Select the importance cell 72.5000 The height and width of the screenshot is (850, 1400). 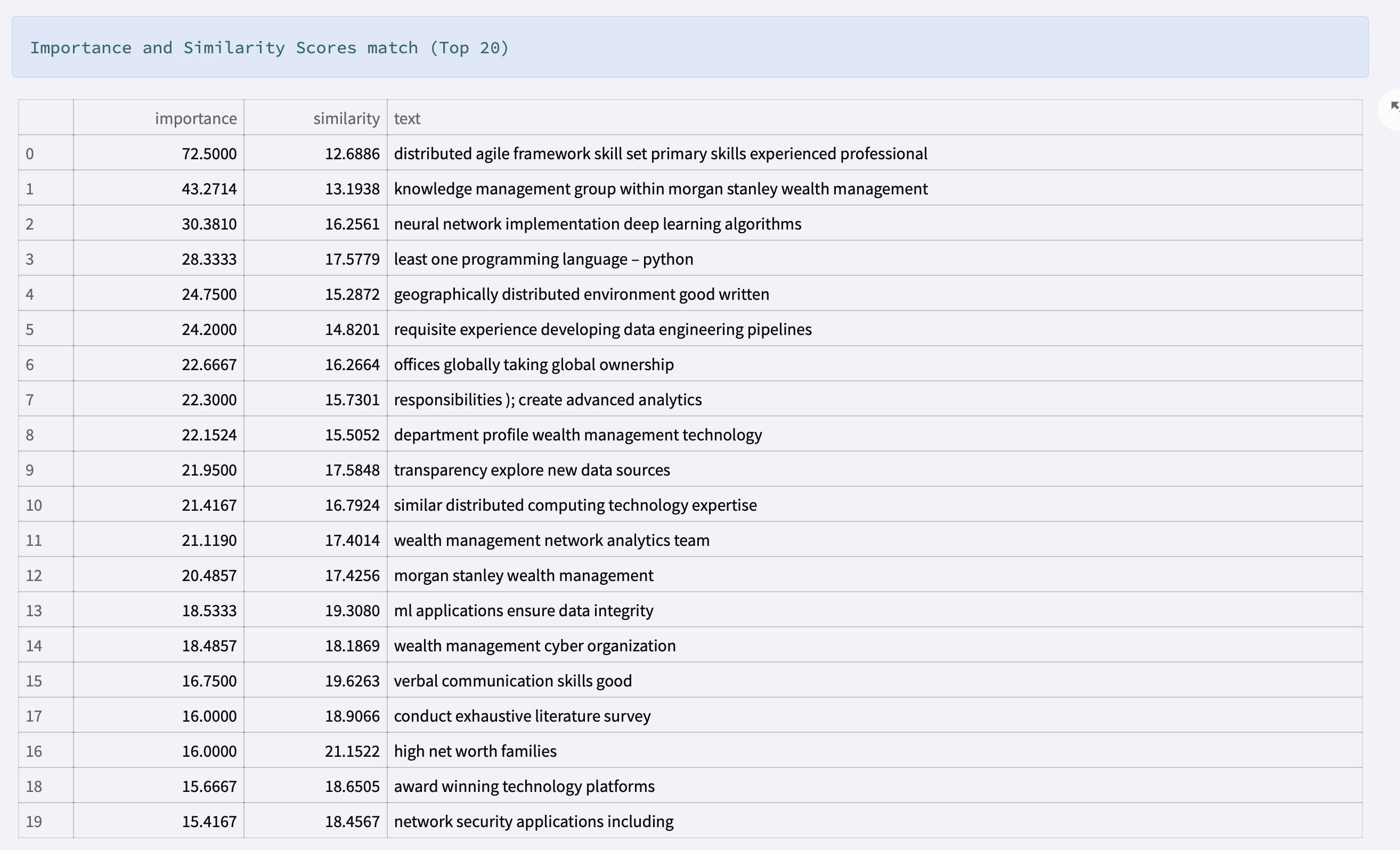coord(208,153)
